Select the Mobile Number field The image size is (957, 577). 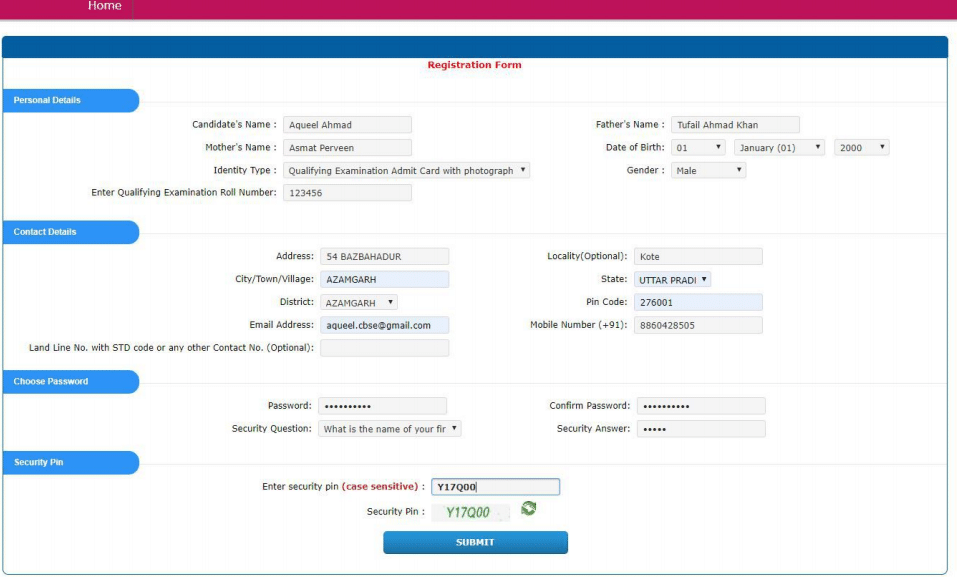click(x=698, y=325)
